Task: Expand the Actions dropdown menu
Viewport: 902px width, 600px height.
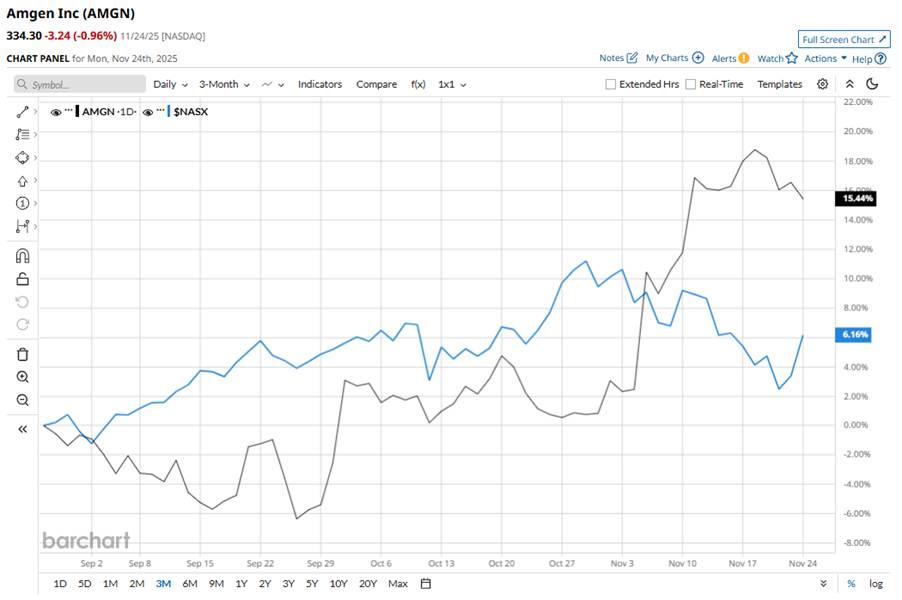Action: (x=825, y=59)
